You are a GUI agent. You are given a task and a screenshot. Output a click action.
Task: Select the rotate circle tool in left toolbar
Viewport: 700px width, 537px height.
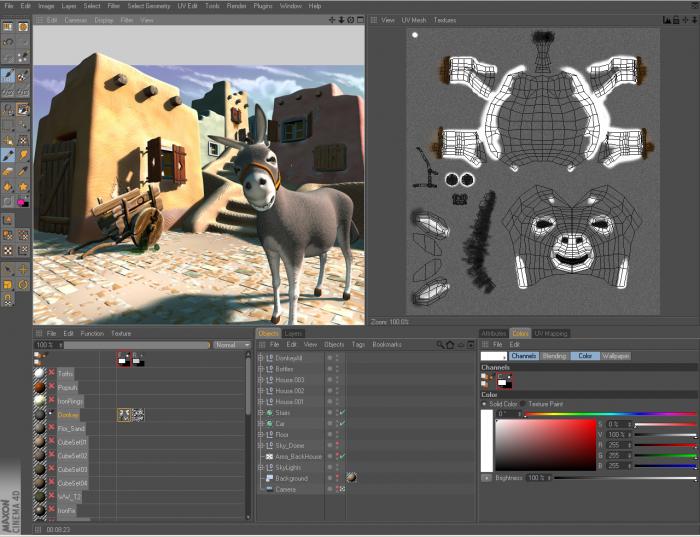click(x=23, y=284)
